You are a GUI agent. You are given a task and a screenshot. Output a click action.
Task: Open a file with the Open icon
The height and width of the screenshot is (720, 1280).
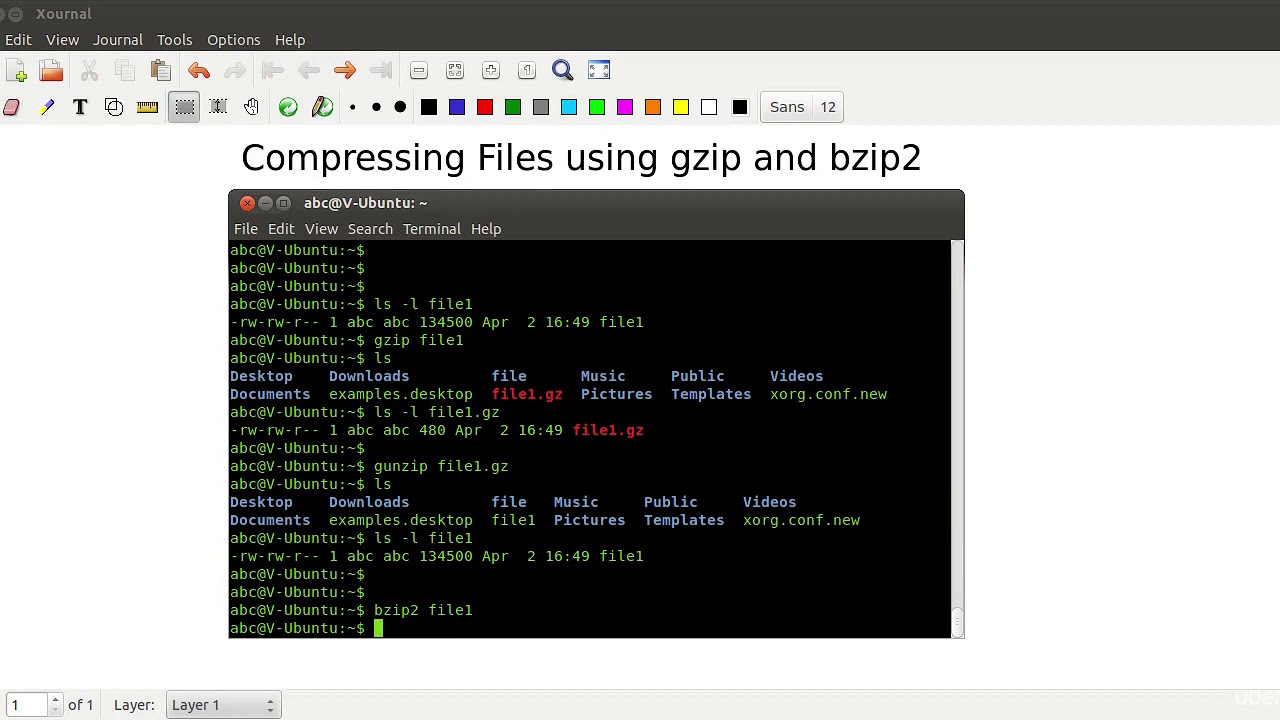(x=51, y=70)
